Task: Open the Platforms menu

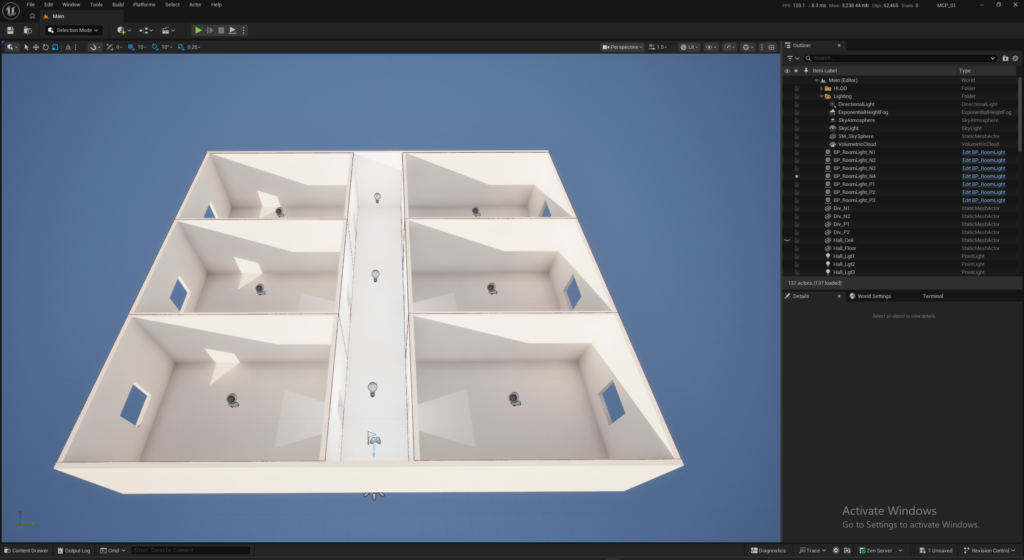Action: click(144, 5)
